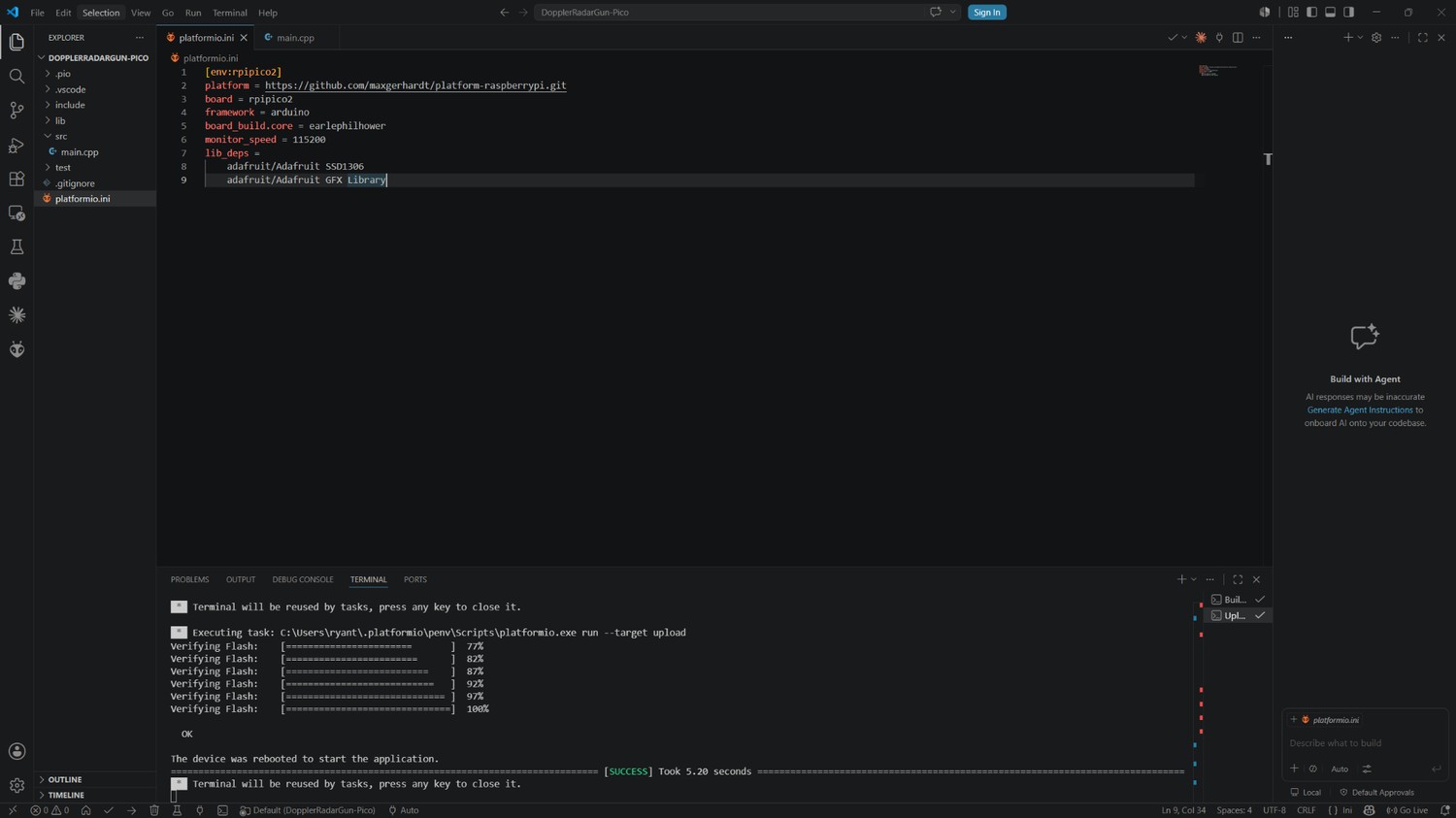Expand the .vscode folder
This screenshot has height=818, width=1456.
(95, 89)
